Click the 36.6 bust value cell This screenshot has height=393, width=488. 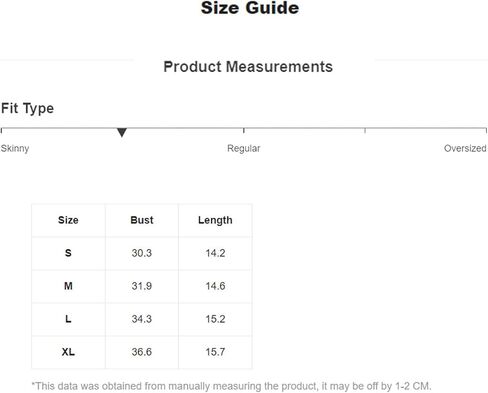click(142, 352)
